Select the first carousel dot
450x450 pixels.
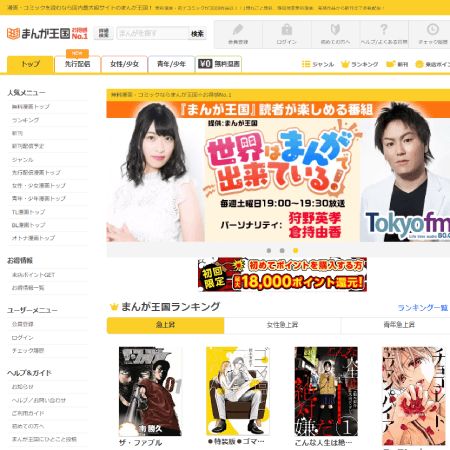click(x=269, y=250)
